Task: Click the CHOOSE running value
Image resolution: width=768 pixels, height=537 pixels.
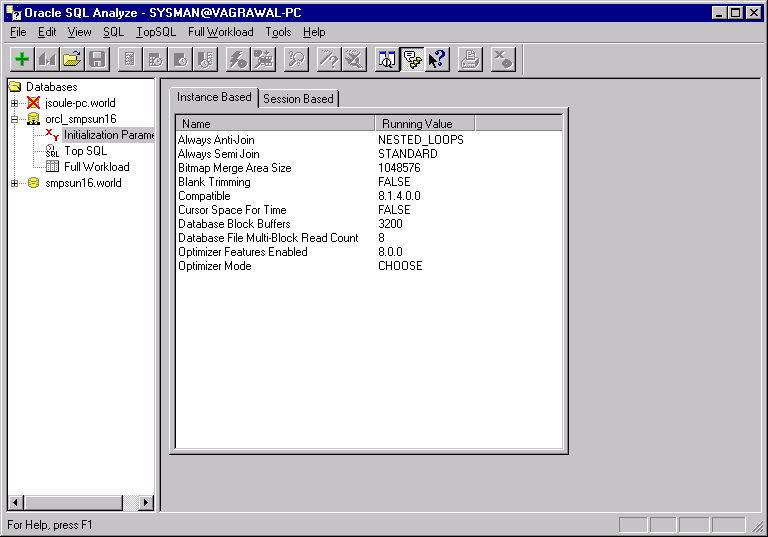Action: (x=400, y=266)
